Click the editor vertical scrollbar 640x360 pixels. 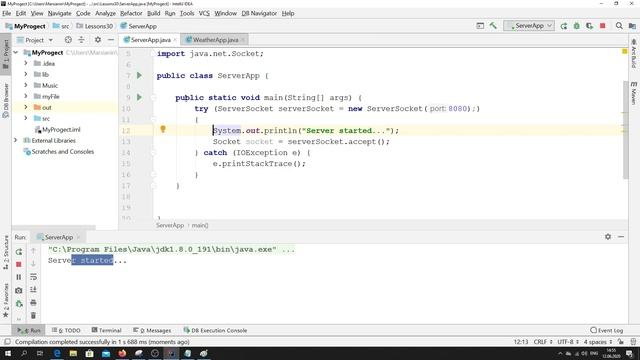[x=626, y=130]
